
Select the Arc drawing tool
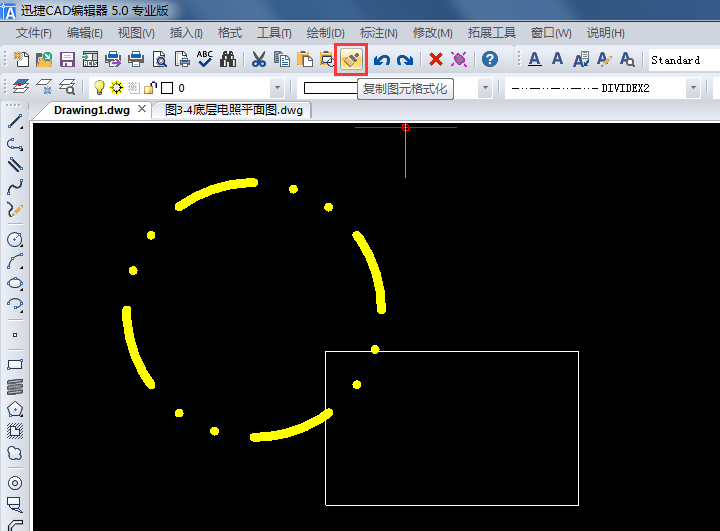point(15,261)
